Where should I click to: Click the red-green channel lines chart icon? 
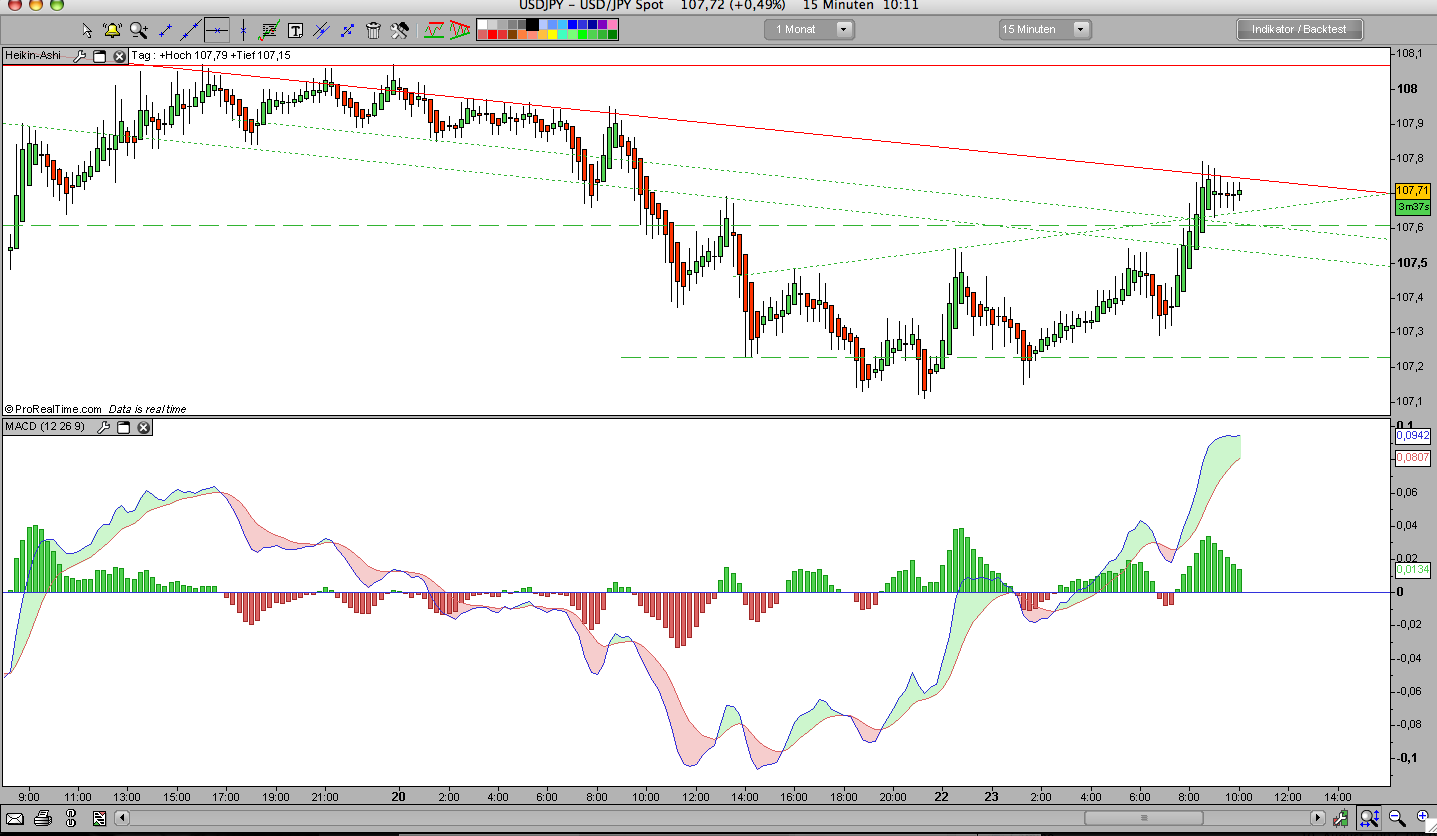click(433, 30)
